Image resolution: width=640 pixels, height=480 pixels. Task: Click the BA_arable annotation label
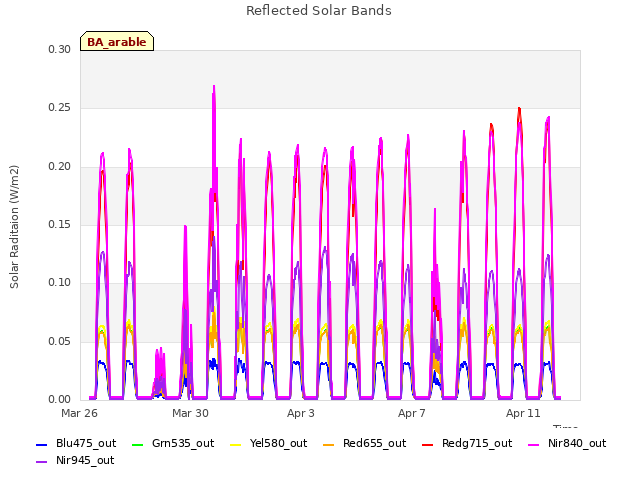pos(117,41)
